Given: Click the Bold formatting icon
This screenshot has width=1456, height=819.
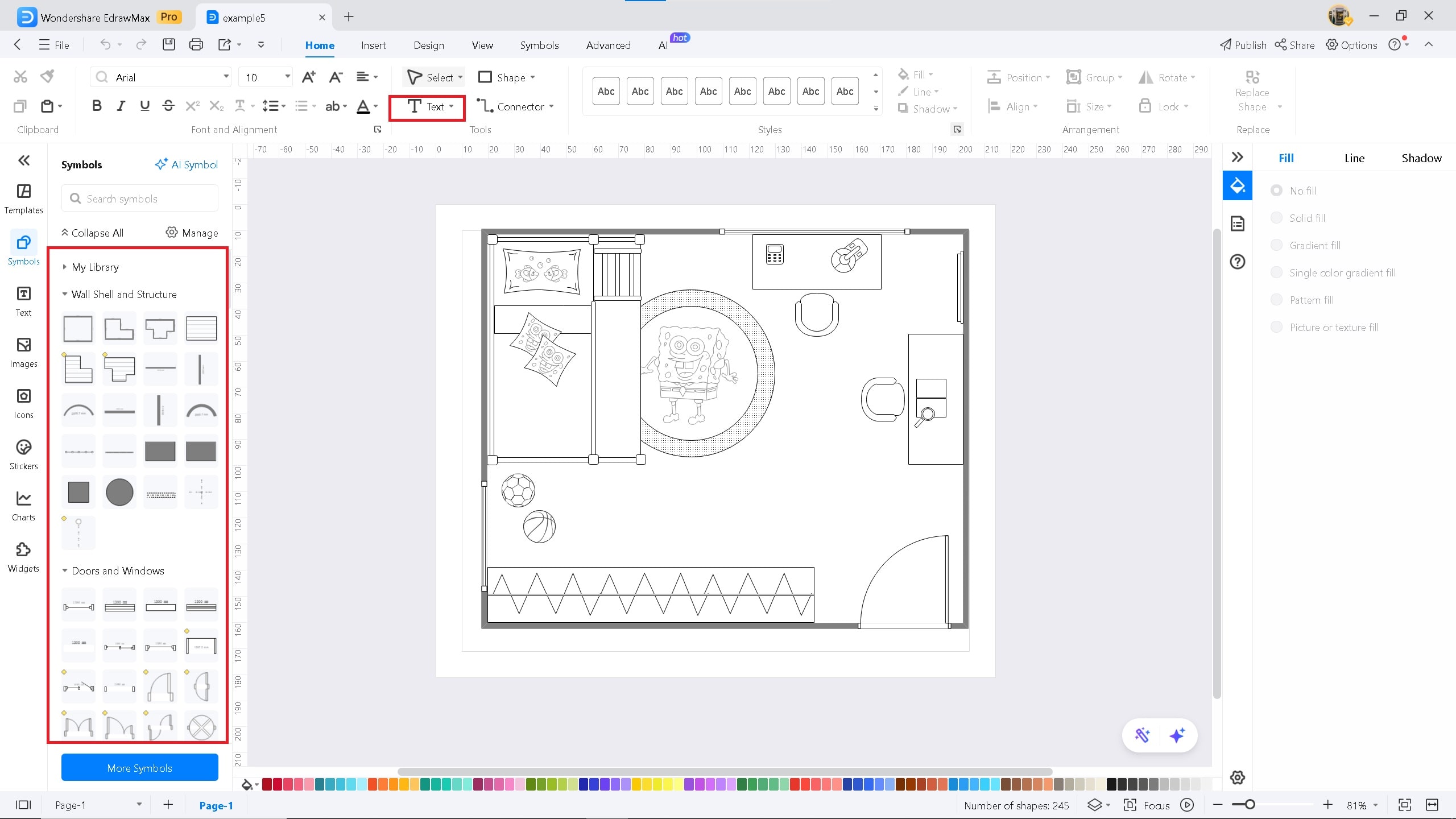Looking at the screenshot, I should point(97,106).
